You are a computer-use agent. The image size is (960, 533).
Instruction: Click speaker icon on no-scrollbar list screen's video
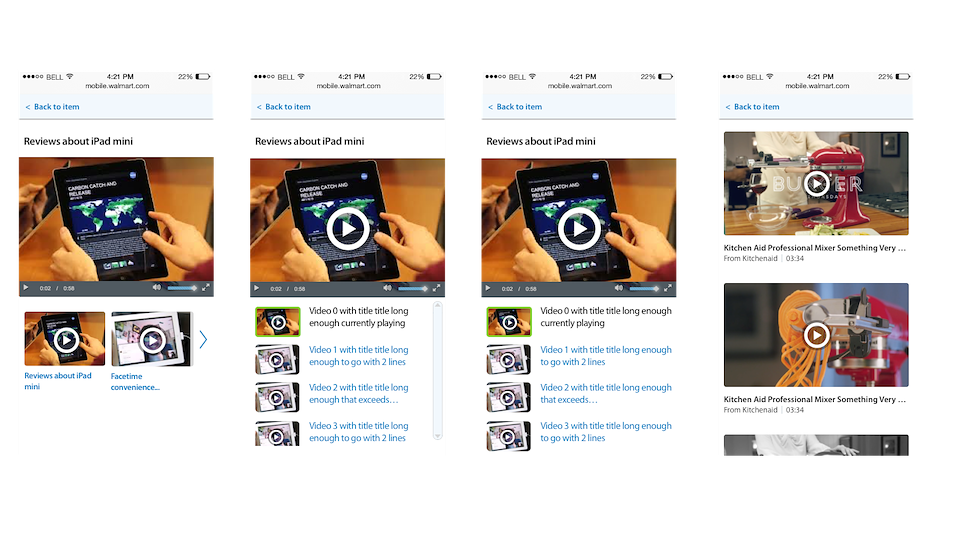[618, 288]
